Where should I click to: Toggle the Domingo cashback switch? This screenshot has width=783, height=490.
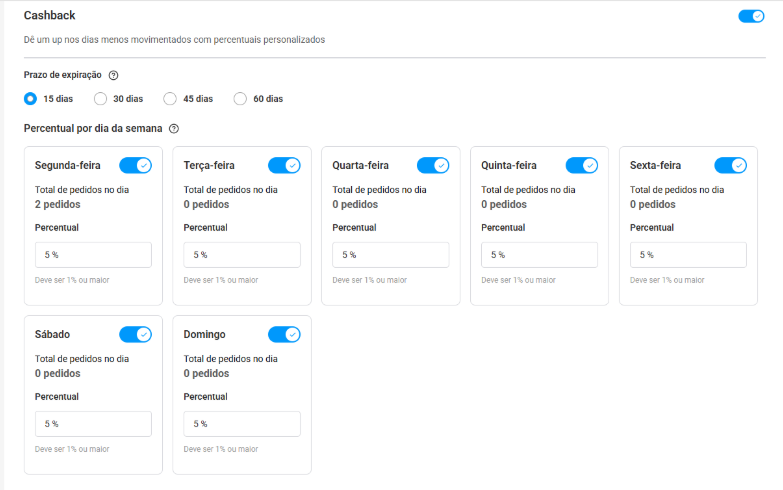[284, 335]
